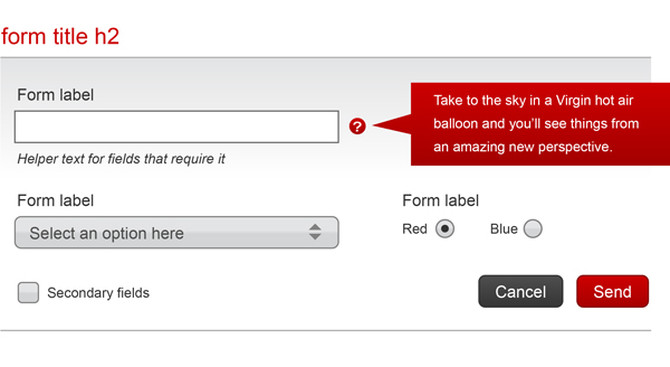Click the "Red" option label text
Image resolution: width=670 pixels, height=367 pixels.
click(x=414, y=229)
